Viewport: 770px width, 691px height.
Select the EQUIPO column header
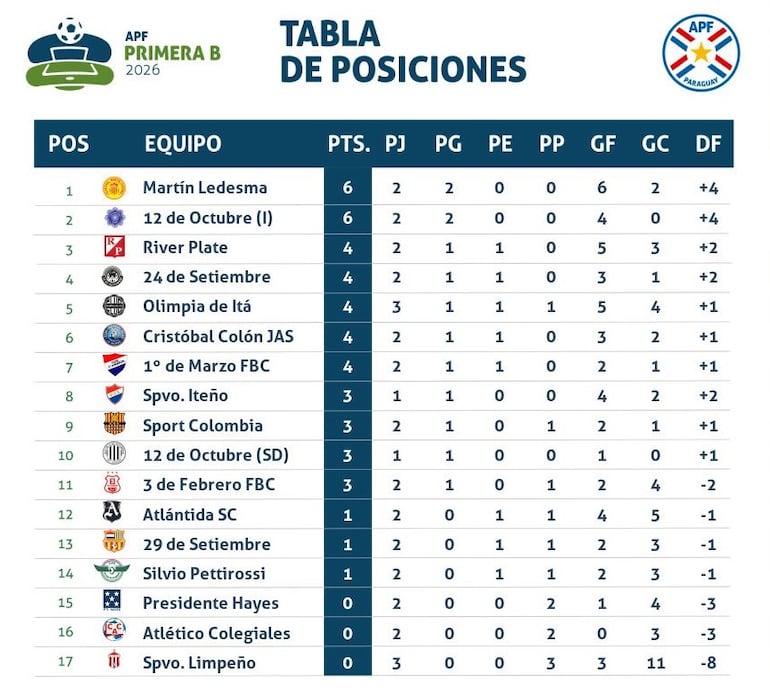pyautogui.click(x=183, y=144)
